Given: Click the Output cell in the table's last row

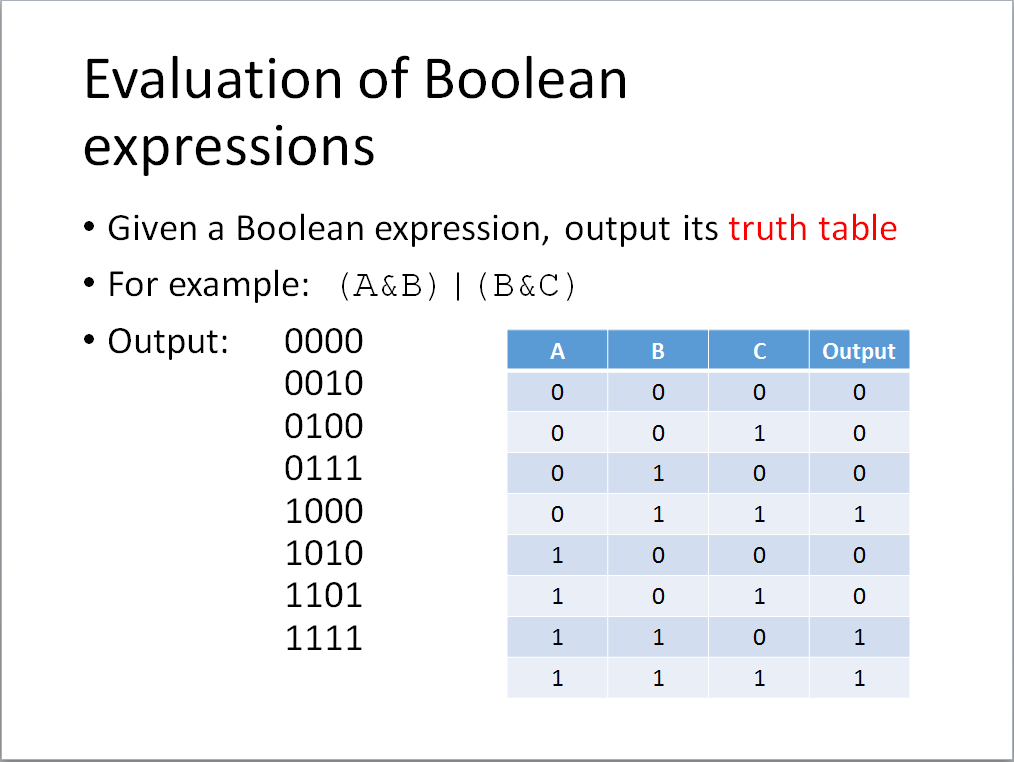Looking at the screenshot, I should 859,678.
